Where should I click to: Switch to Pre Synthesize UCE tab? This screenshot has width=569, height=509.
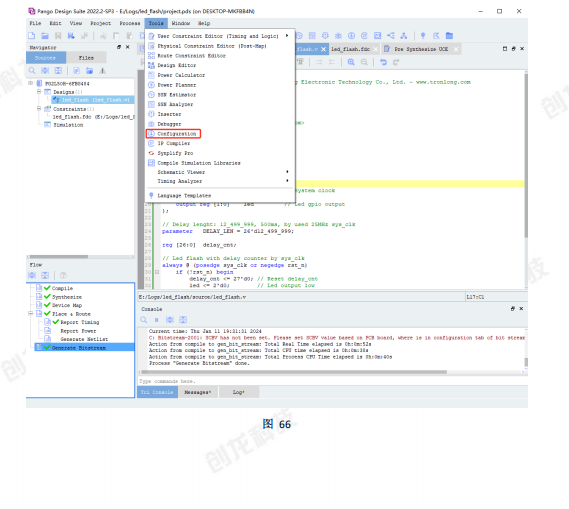(421, 49)
